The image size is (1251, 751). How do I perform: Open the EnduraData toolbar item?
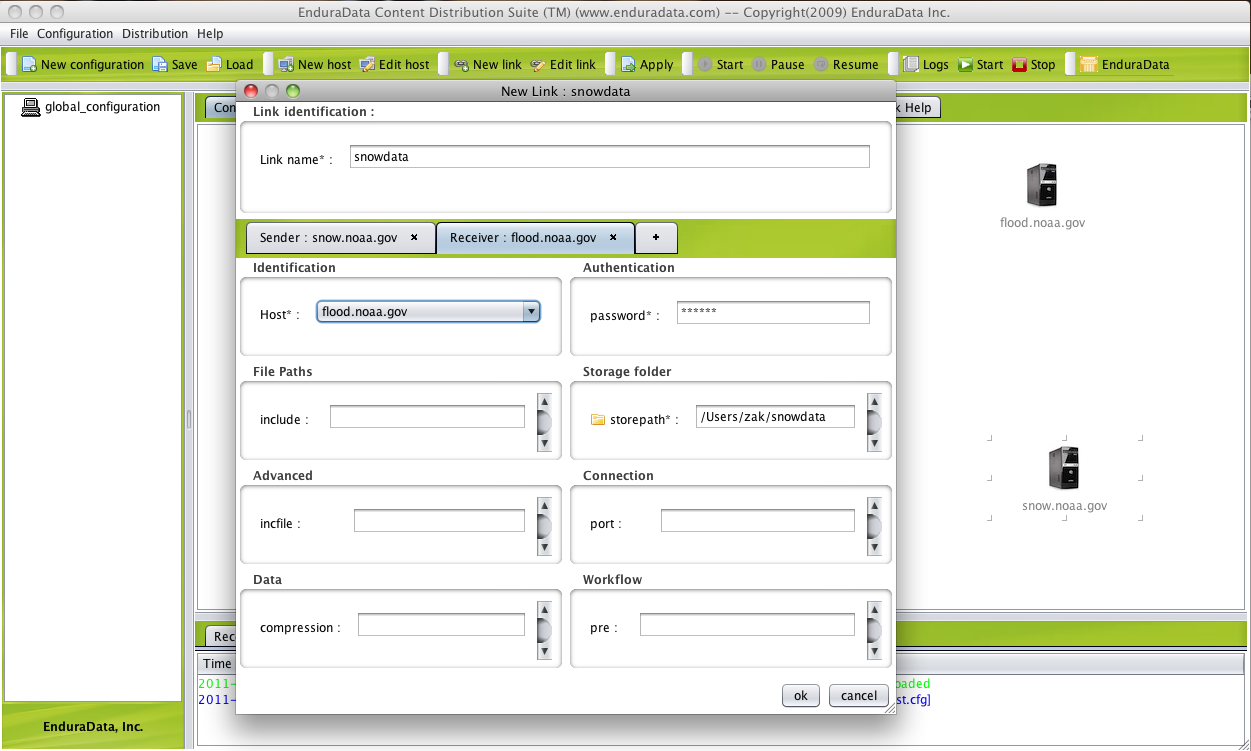1124,64
